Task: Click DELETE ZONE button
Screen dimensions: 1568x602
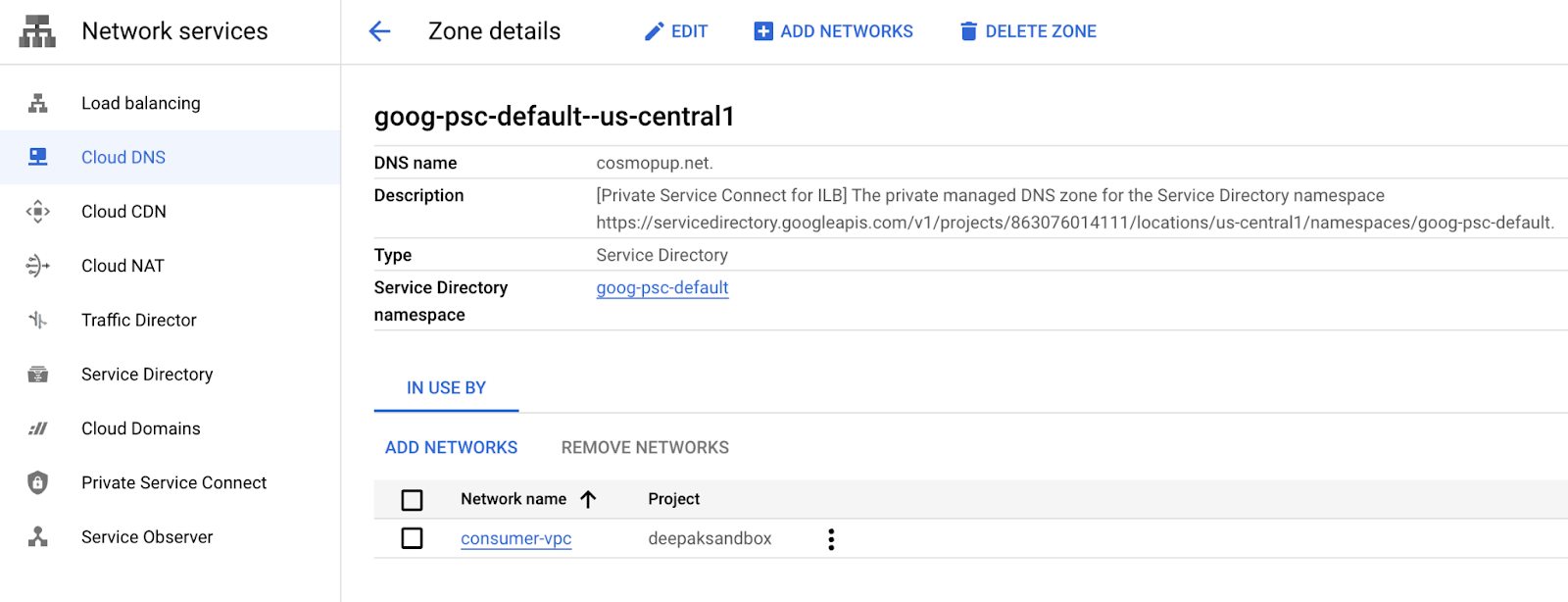Action: pos(1028,31)
